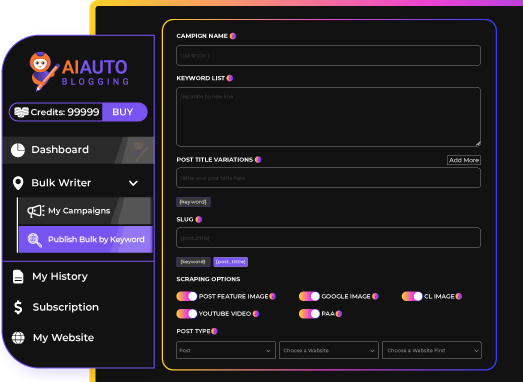Open My Campaigns submenu item
Image resolution: width=523 pixels, height=382 pixels.
click(x=85, y=211)
